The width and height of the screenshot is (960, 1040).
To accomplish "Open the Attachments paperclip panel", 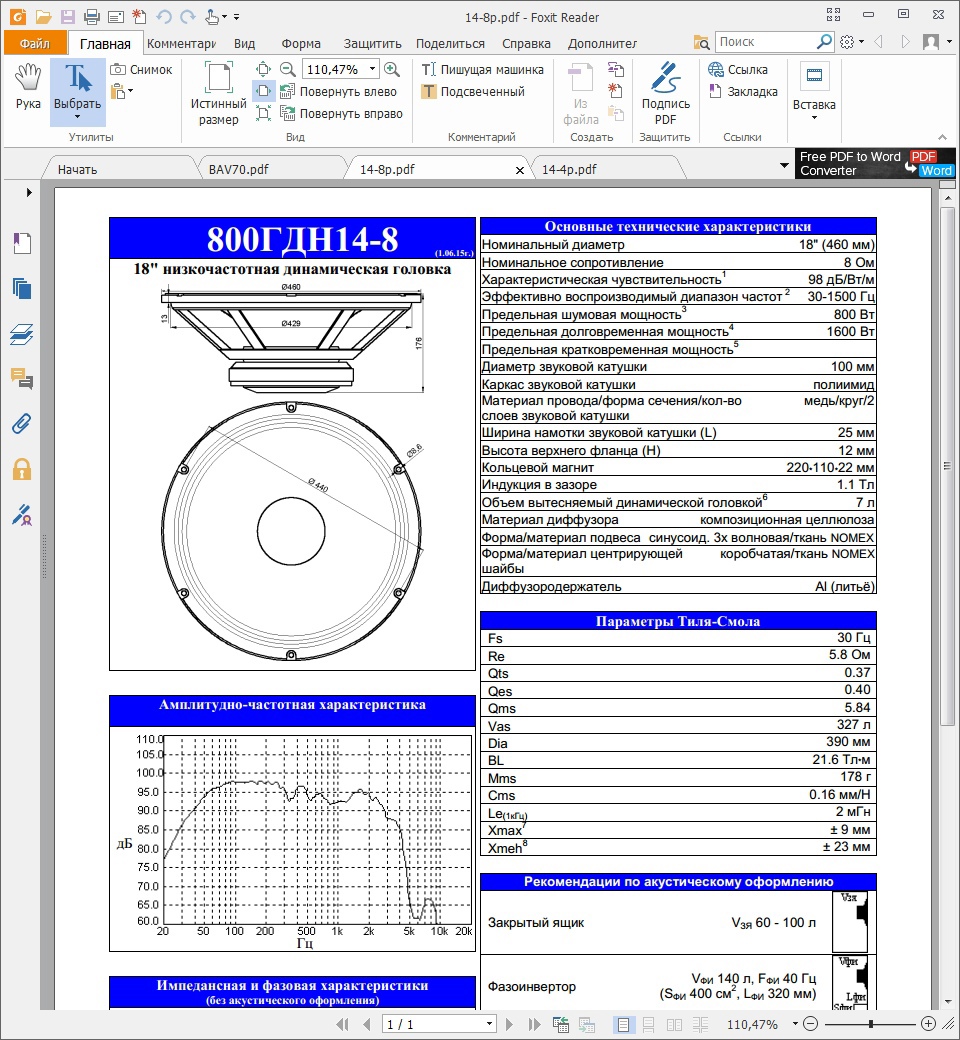I will pos(21,423).
